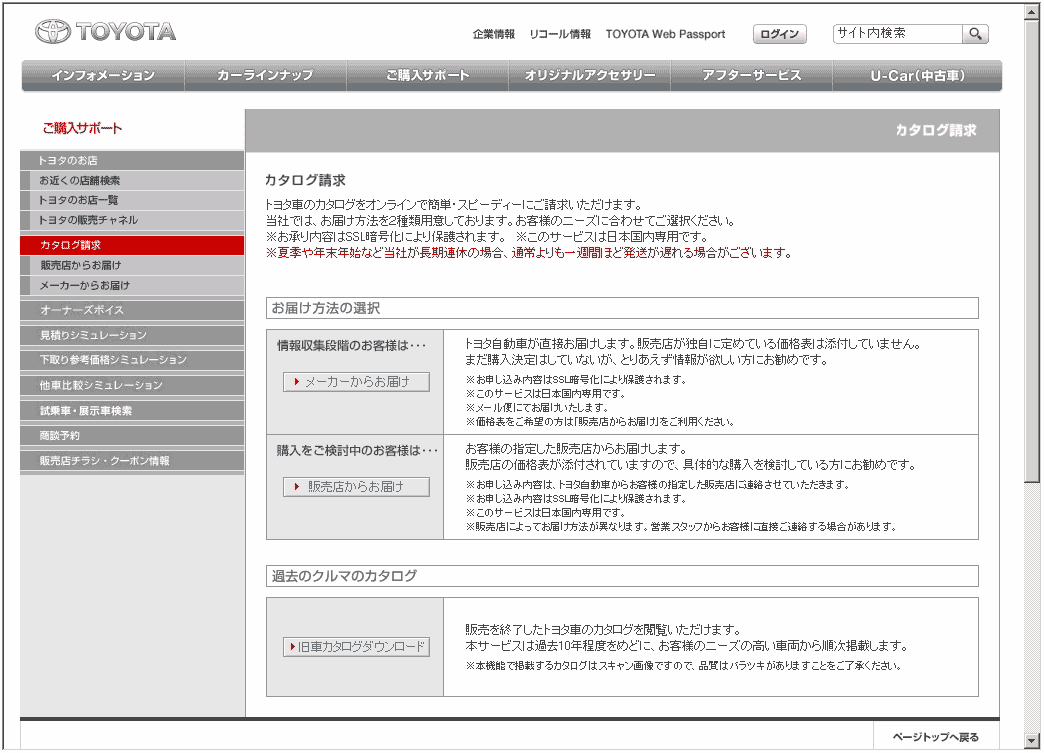The image size is (1044, 753).
Task: Click the 販売店からお届け button
Action: (356, 487)
